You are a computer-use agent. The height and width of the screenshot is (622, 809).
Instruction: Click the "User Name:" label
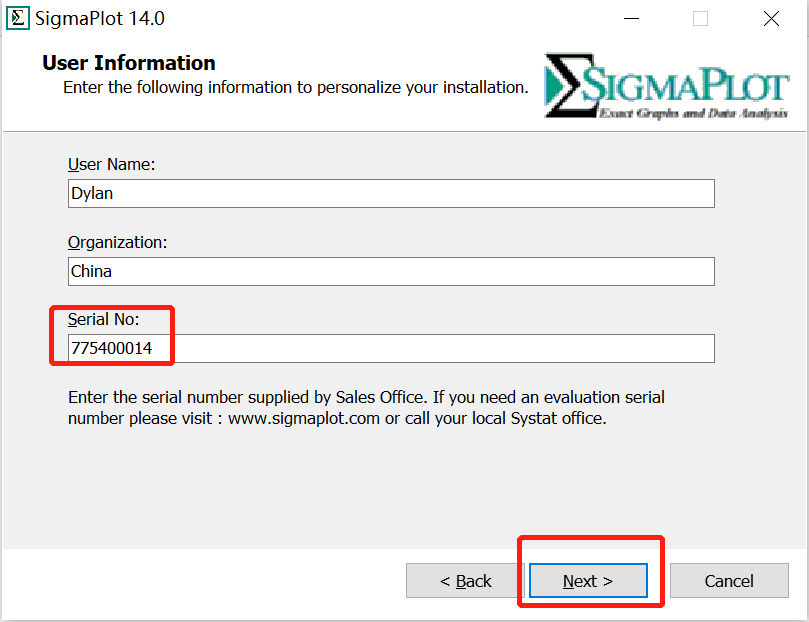point(111,164)
